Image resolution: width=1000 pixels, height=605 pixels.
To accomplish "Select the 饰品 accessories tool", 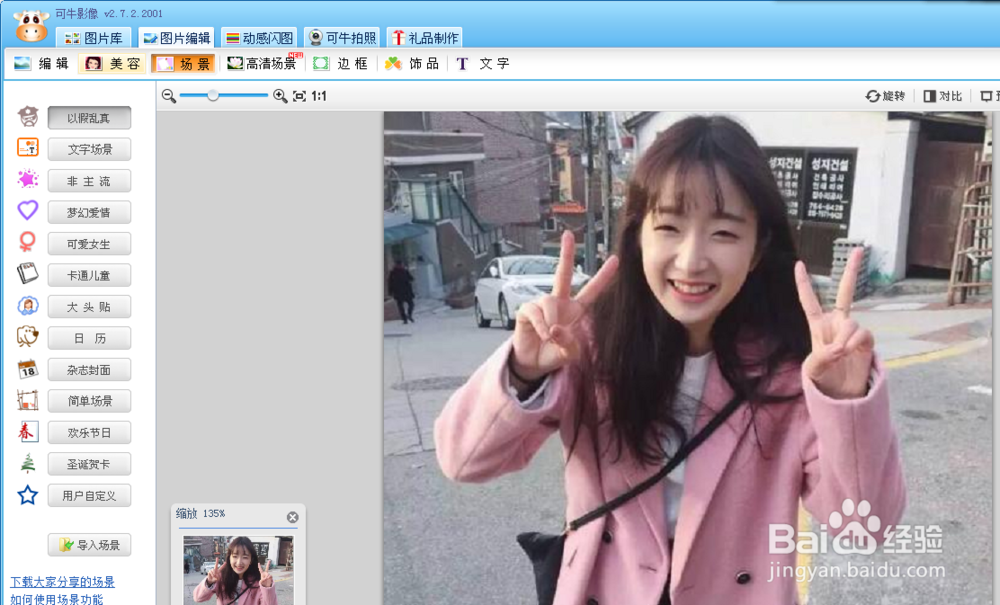I will 409,62.
